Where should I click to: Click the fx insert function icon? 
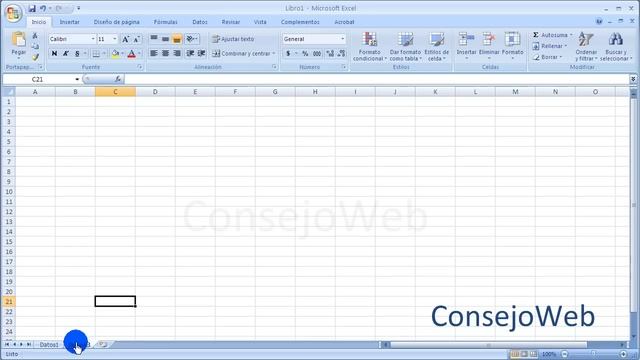click(118, 79)
